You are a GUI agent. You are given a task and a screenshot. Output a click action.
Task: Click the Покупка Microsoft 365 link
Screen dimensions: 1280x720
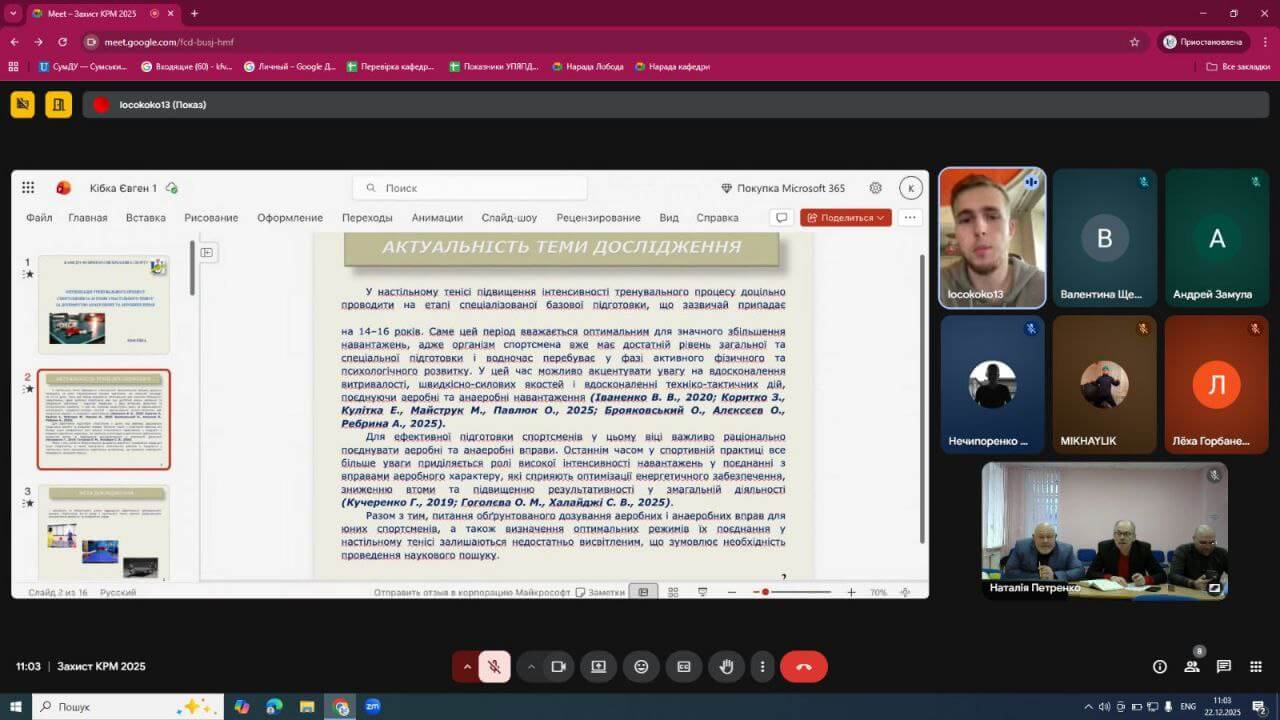pos(783,188)
